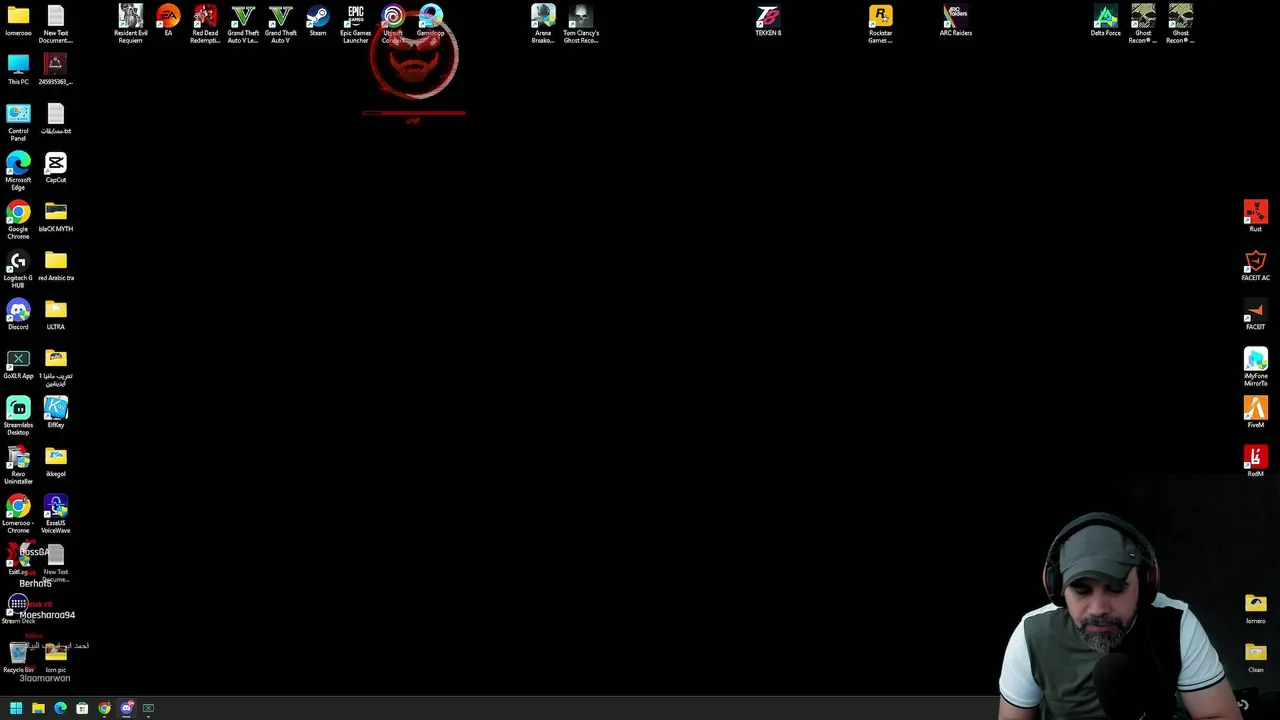The image size is (1280, 720).
Task: Open iMyFone MirrorTo shortcut
Action: point(1256,368)
